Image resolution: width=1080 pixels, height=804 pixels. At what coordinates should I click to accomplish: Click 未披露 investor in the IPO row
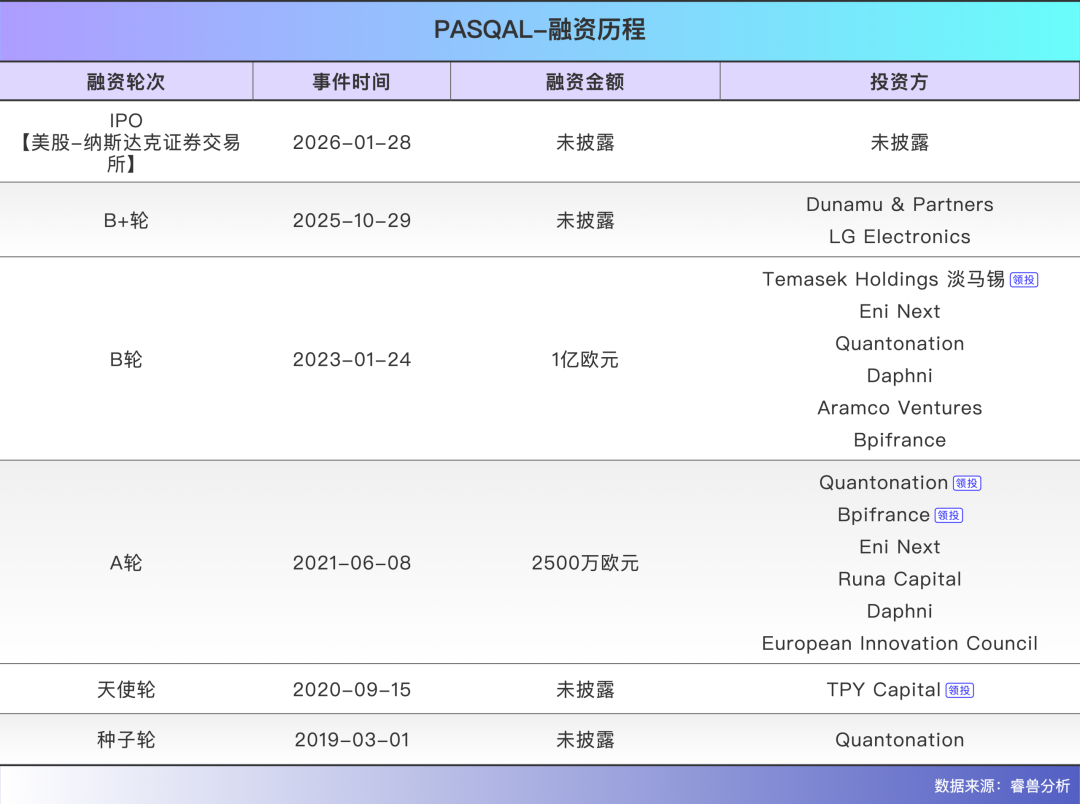(x=900, y=143)
